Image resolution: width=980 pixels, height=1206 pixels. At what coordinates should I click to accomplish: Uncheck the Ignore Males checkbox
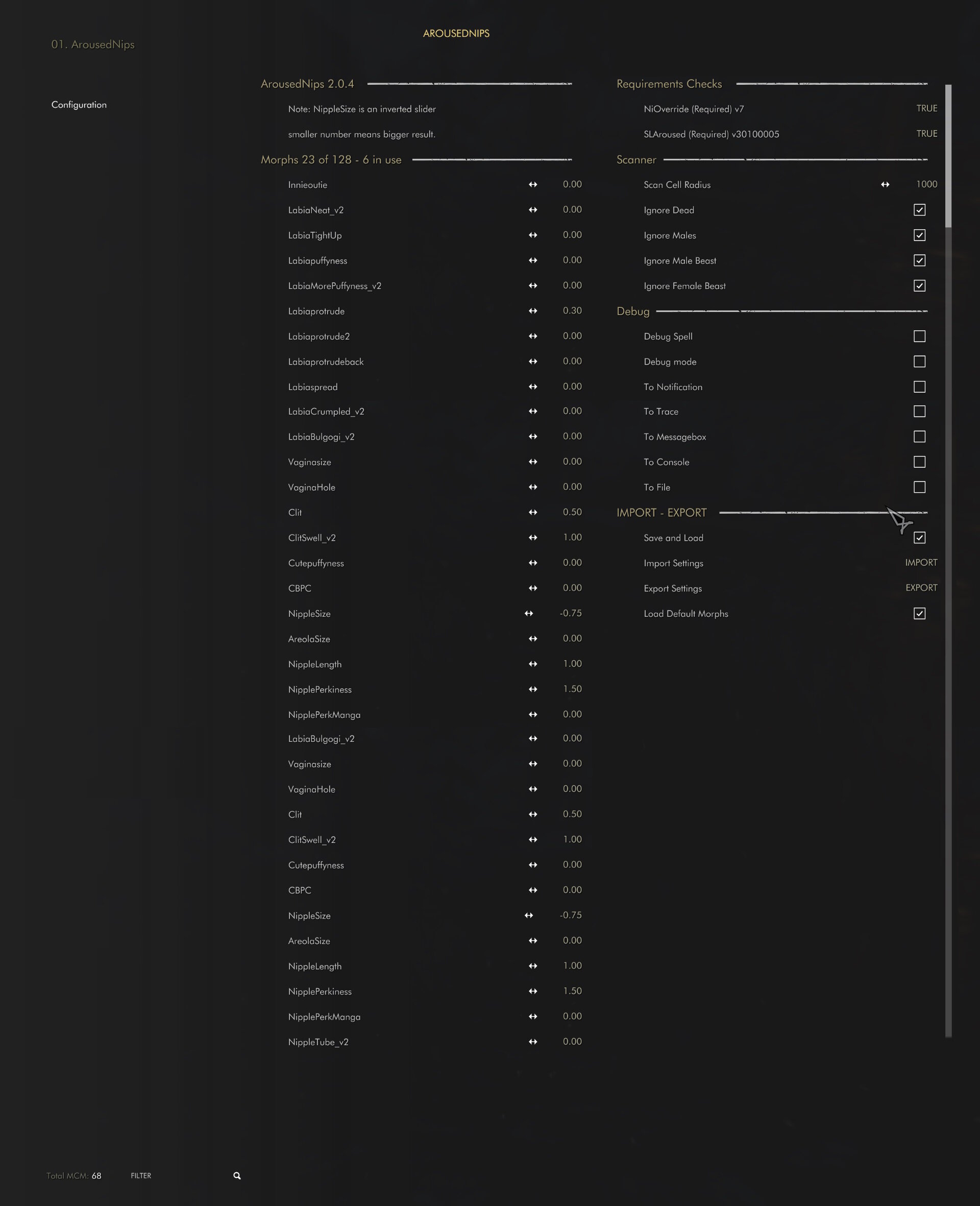tap(919, 235)
